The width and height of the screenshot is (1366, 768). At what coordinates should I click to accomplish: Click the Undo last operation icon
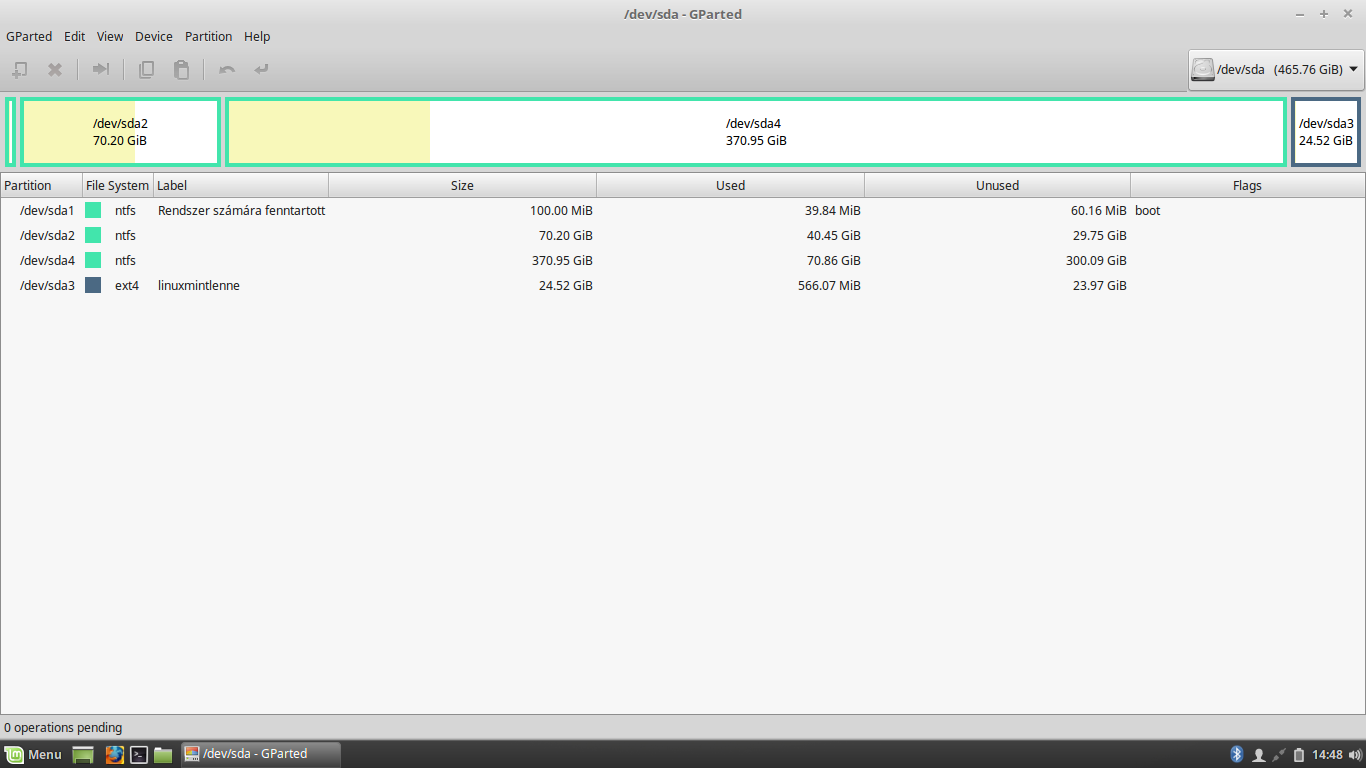pos(227,70)
